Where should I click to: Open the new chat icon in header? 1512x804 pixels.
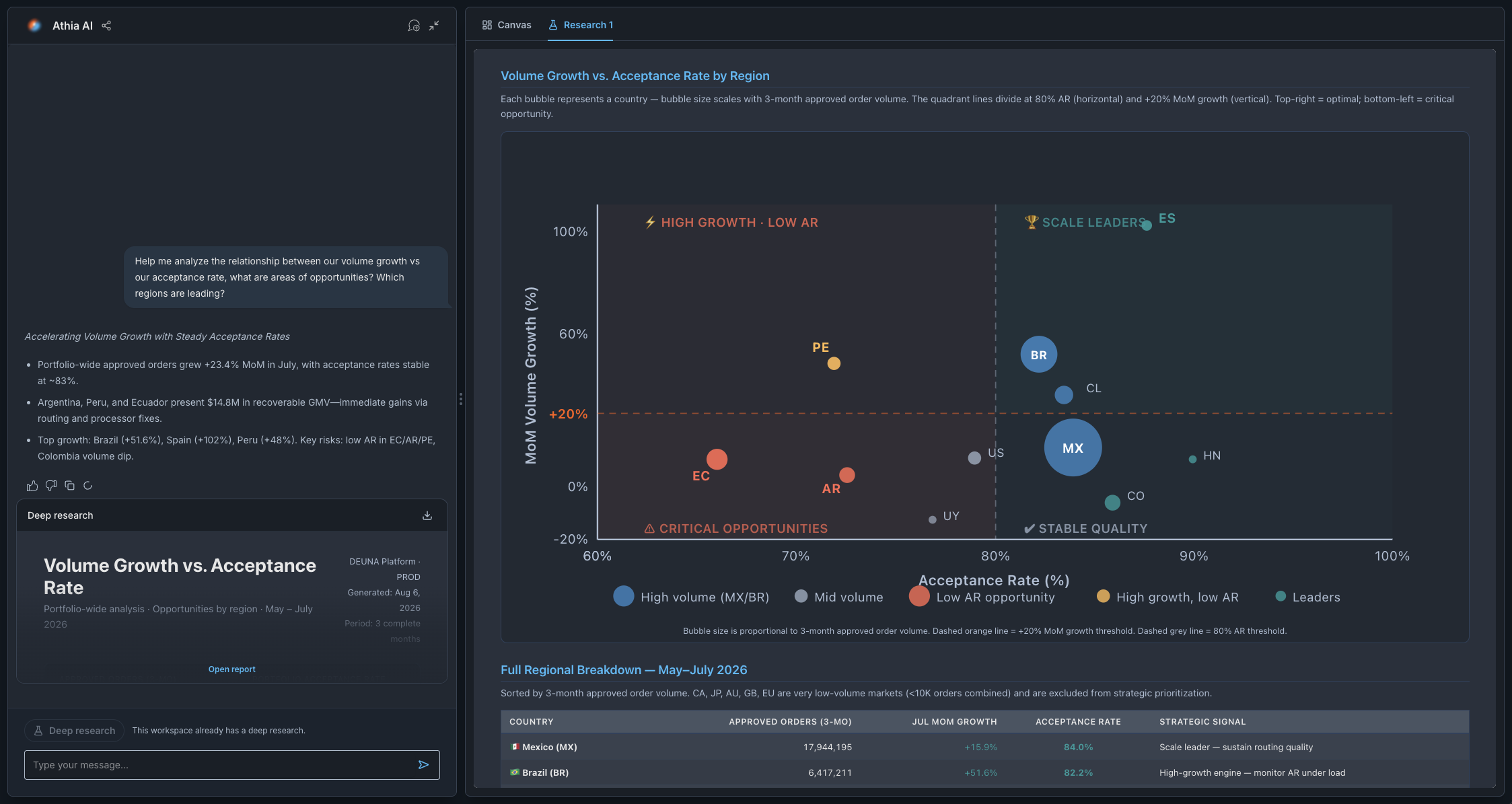tap(414, 26)
